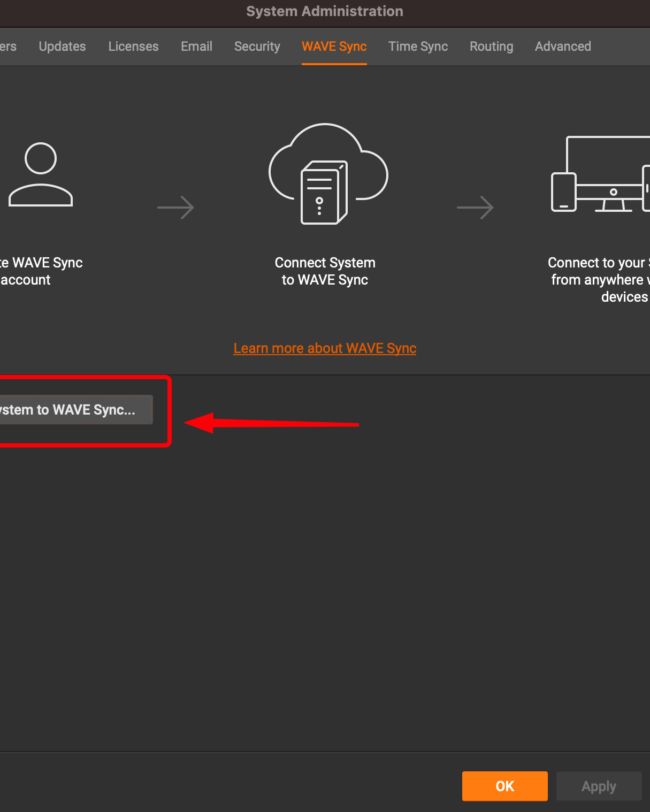Click the Apply button
Screen dimensions: 650x812
click(599, 786)
